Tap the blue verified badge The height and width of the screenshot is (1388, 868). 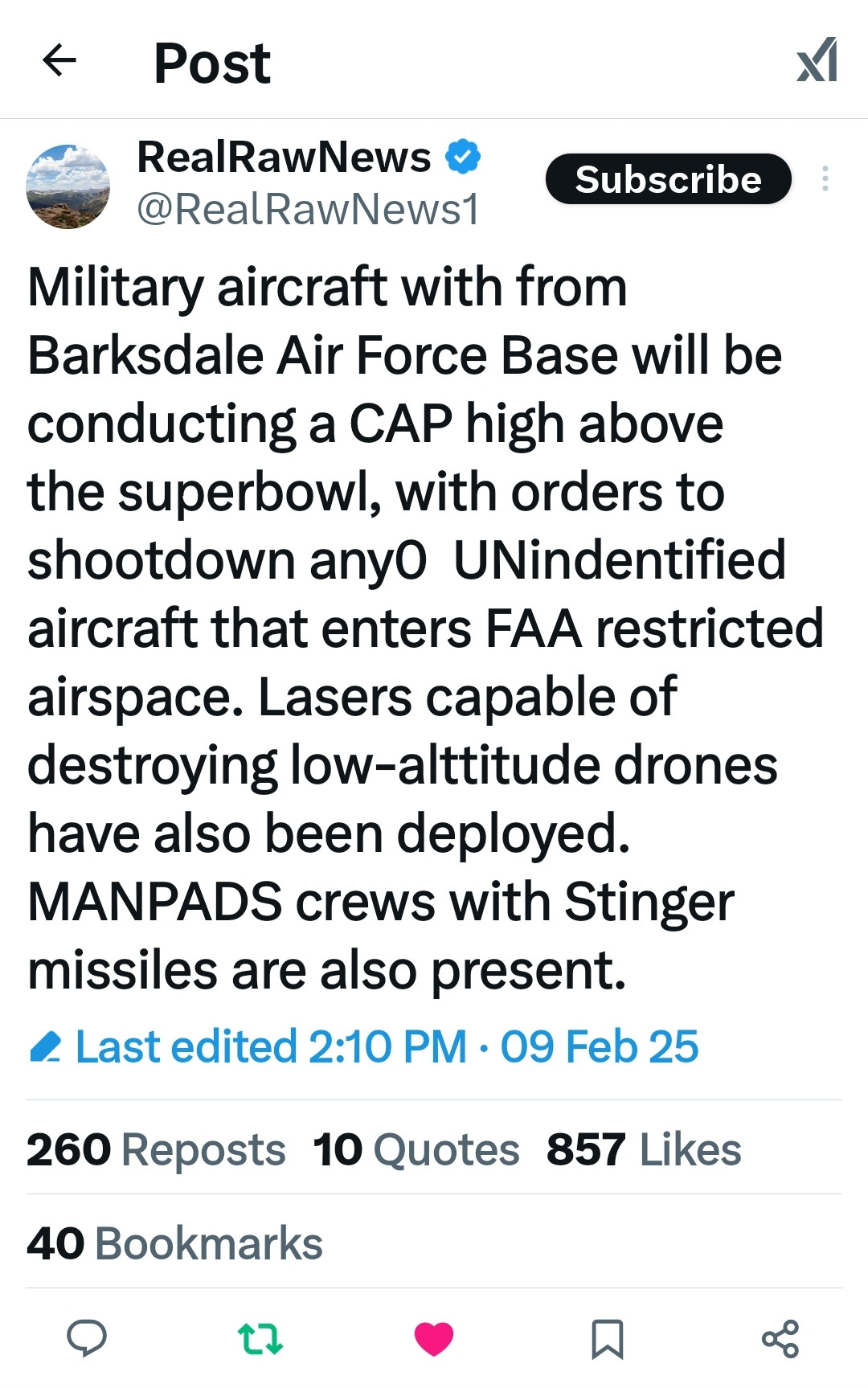tap(463, 156)
